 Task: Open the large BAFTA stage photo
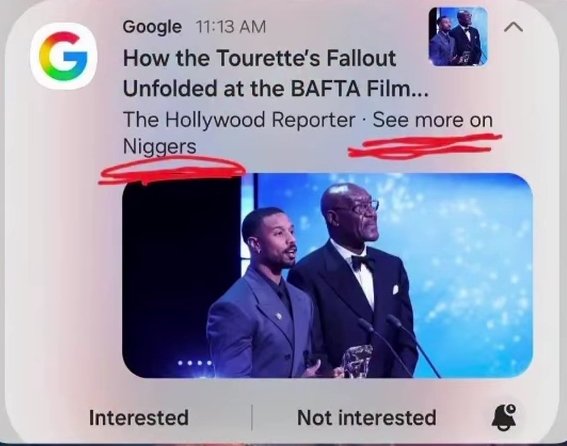(x=327, y=276)
